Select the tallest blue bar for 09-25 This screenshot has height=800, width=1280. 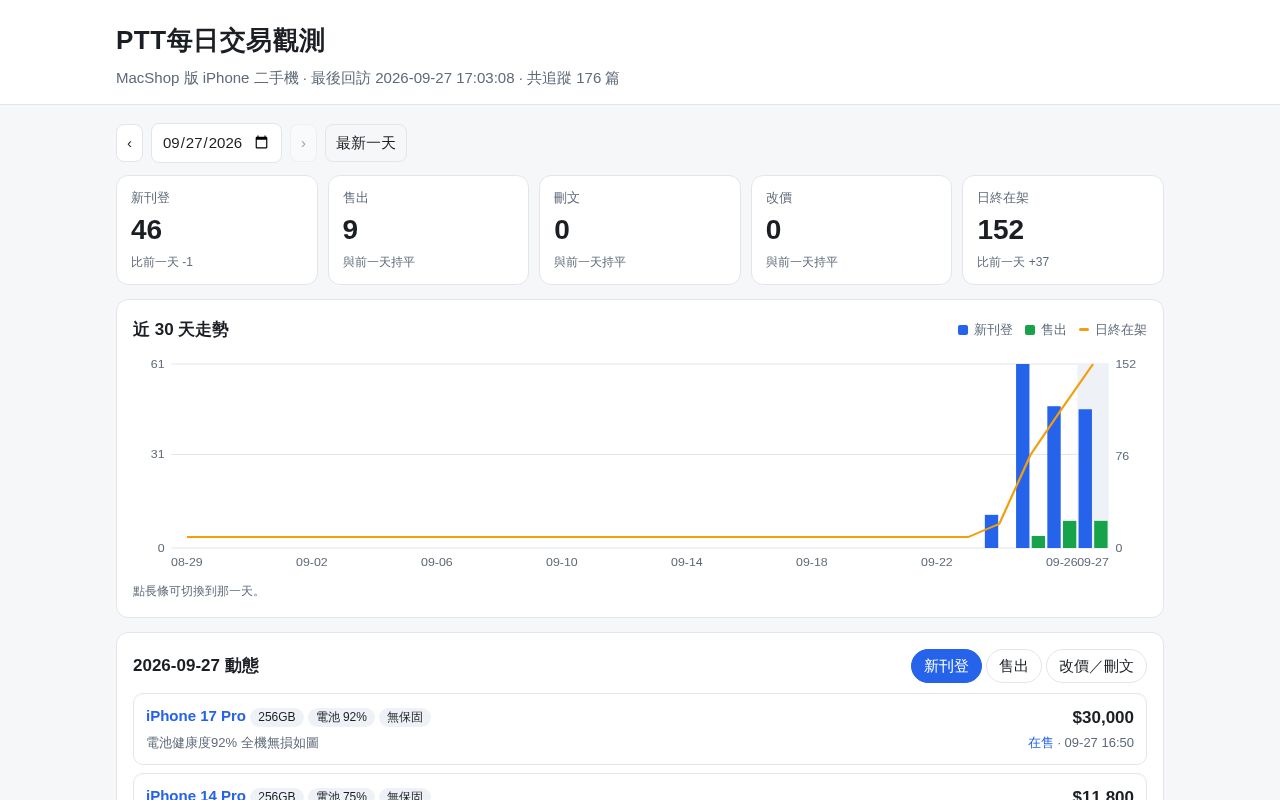1023,456
